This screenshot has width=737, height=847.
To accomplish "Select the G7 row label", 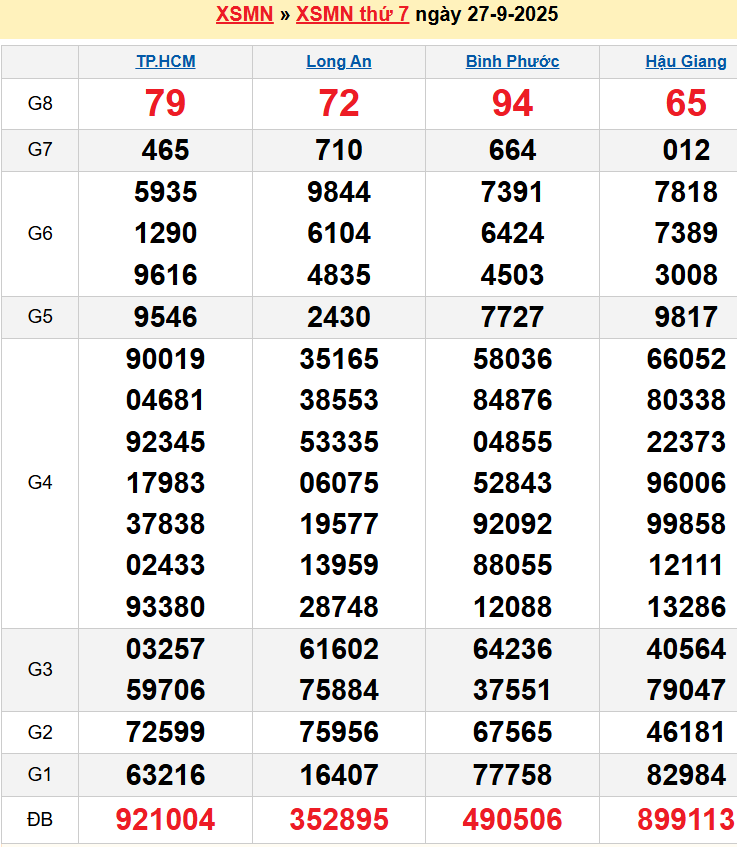I will click(40, 150).
